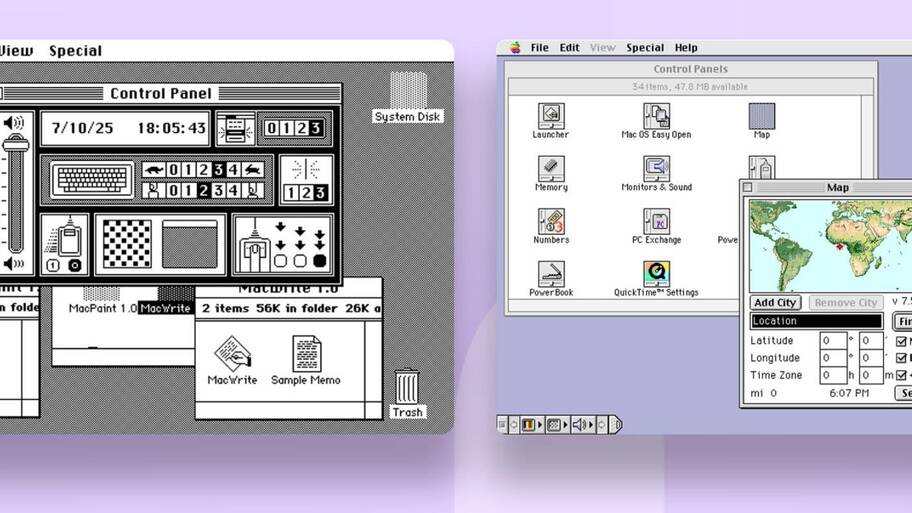Click the time 18:05:43

(172, 128)
